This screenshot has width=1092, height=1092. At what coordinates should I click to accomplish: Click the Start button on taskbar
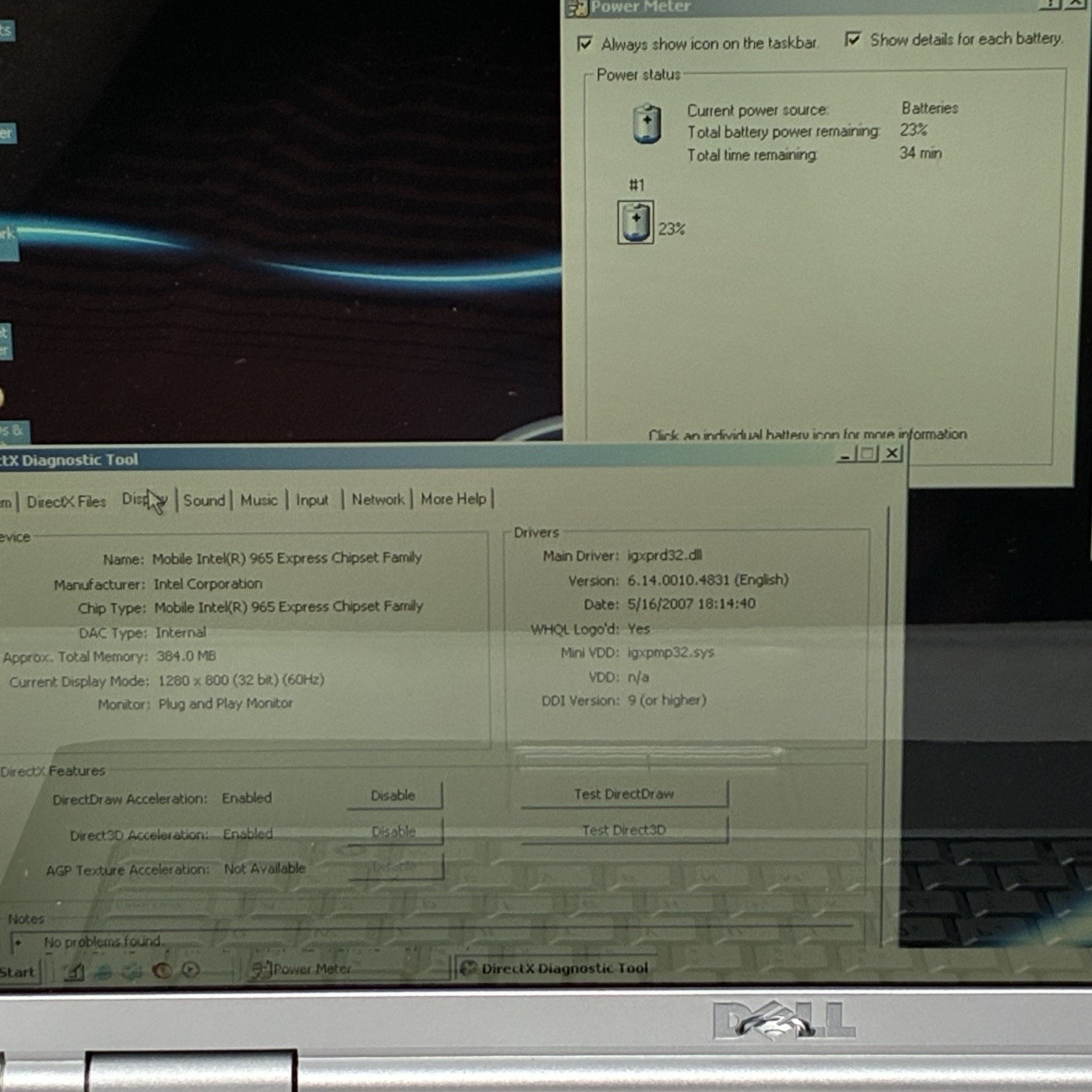(18, 973)
